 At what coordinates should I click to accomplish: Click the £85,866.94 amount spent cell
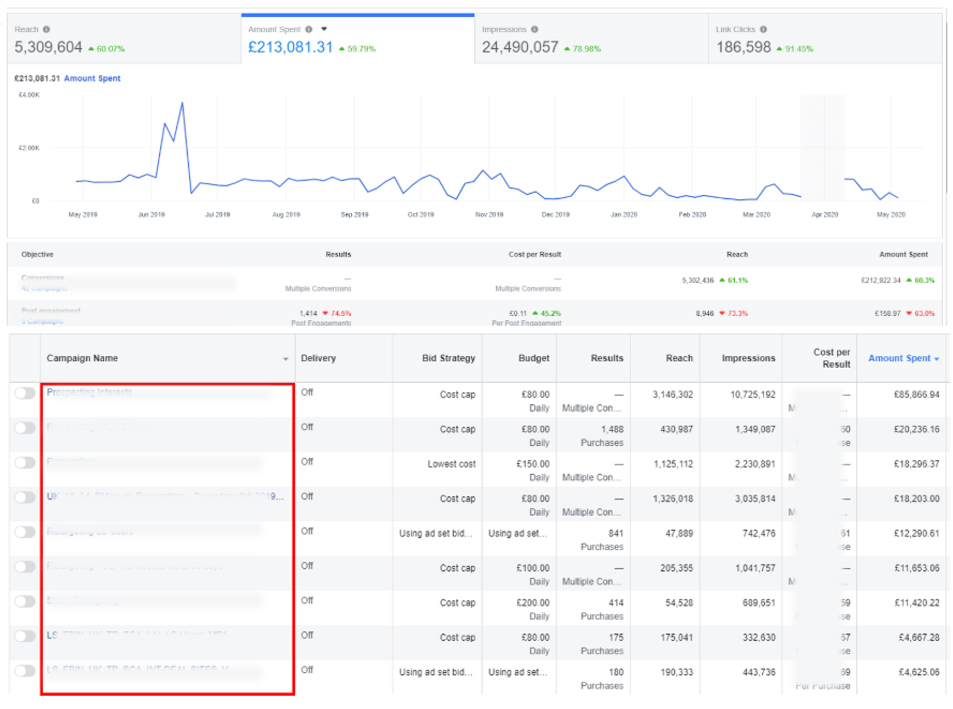[917, 395]
